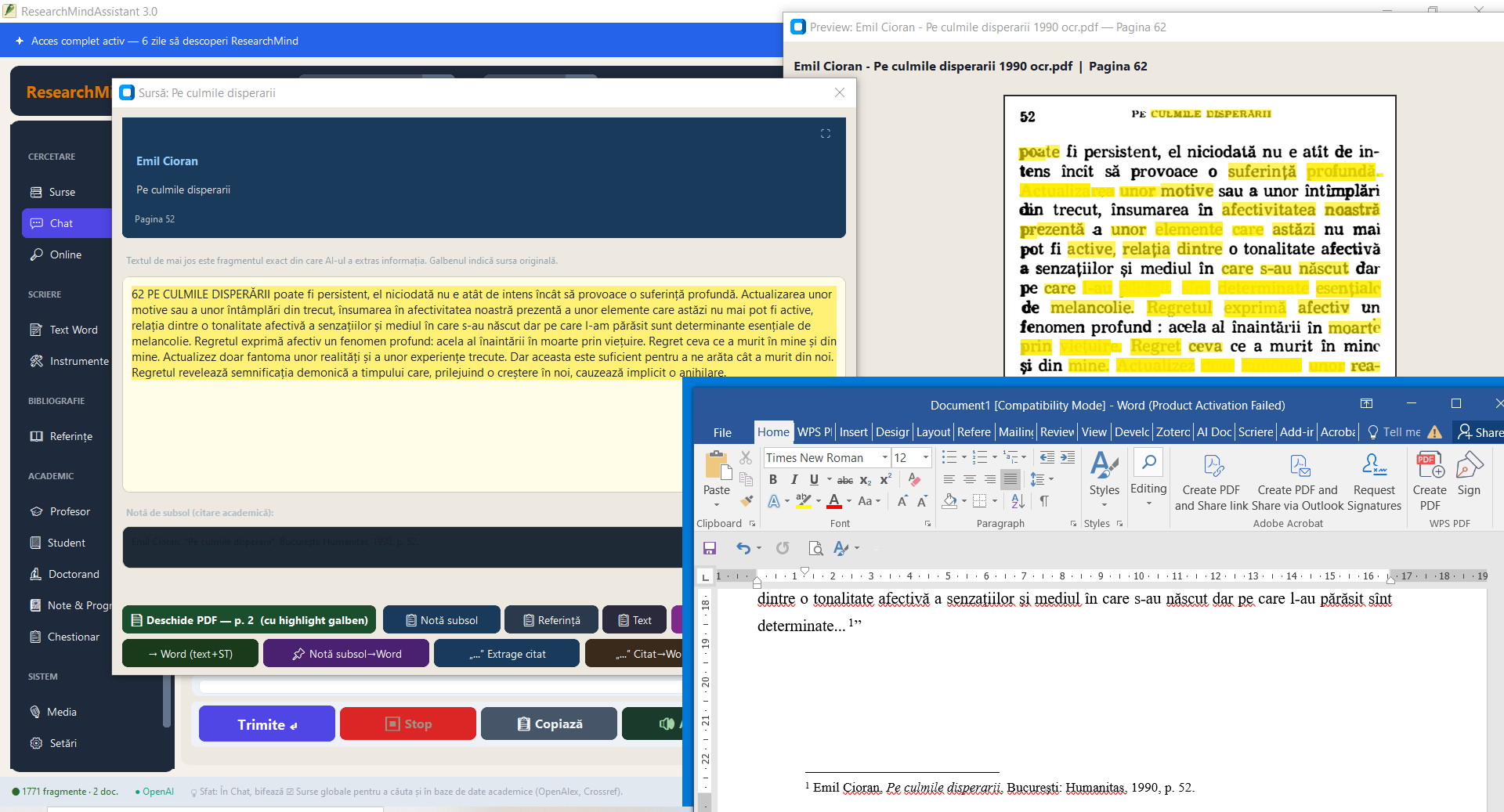Click the red Stop button
Screen dimensions: 1504x812
408,724
